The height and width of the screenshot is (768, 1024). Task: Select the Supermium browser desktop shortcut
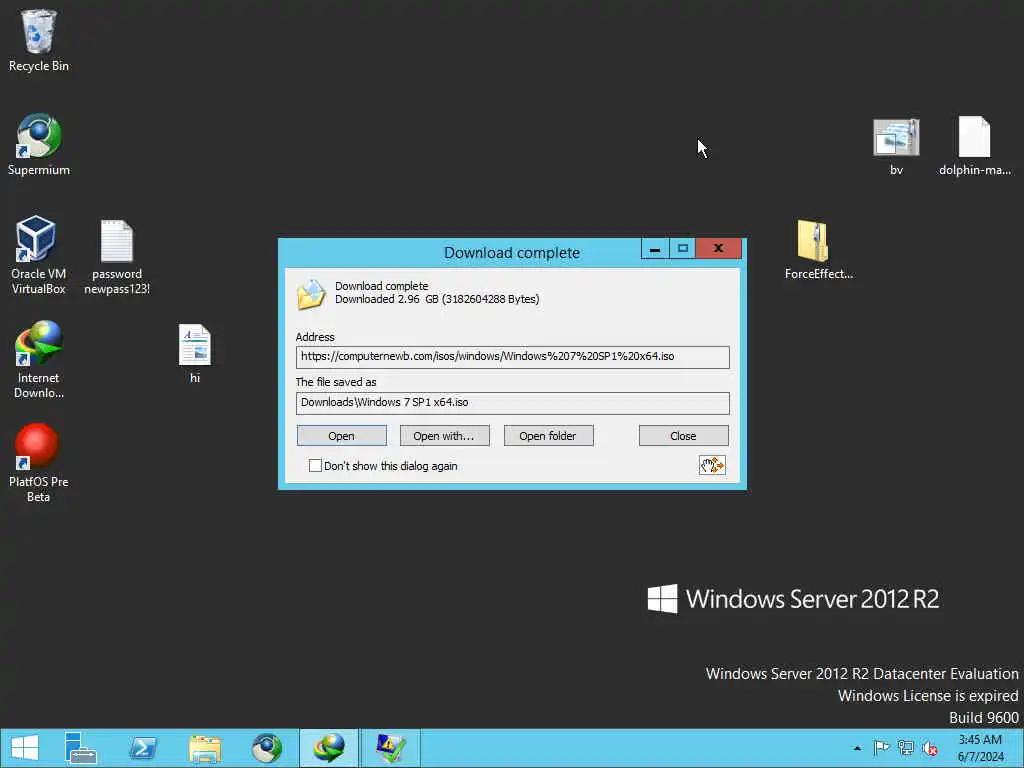point(39,144)
